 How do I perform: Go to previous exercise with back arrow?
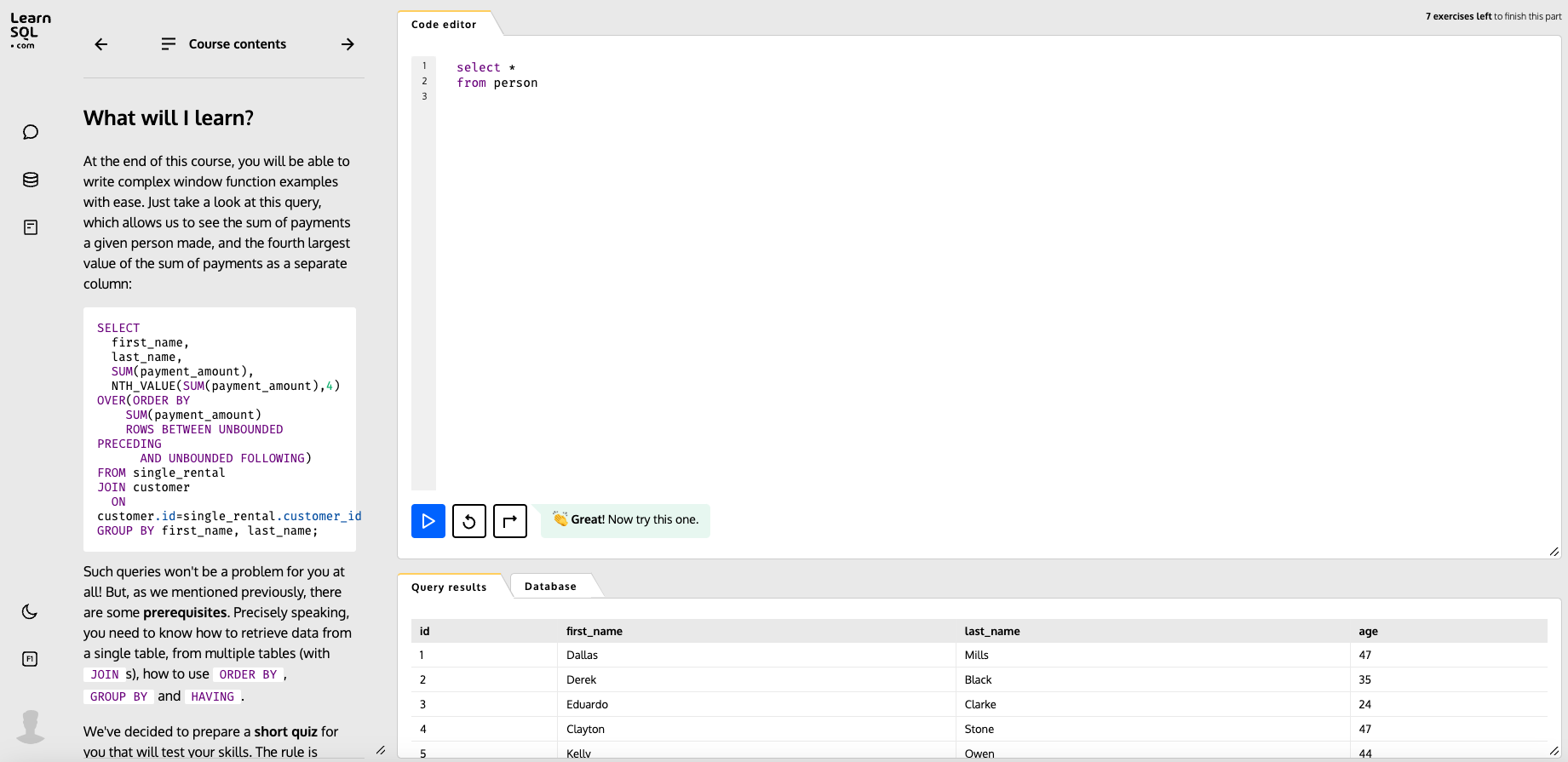pyautogui.click(x=101, y=44)
